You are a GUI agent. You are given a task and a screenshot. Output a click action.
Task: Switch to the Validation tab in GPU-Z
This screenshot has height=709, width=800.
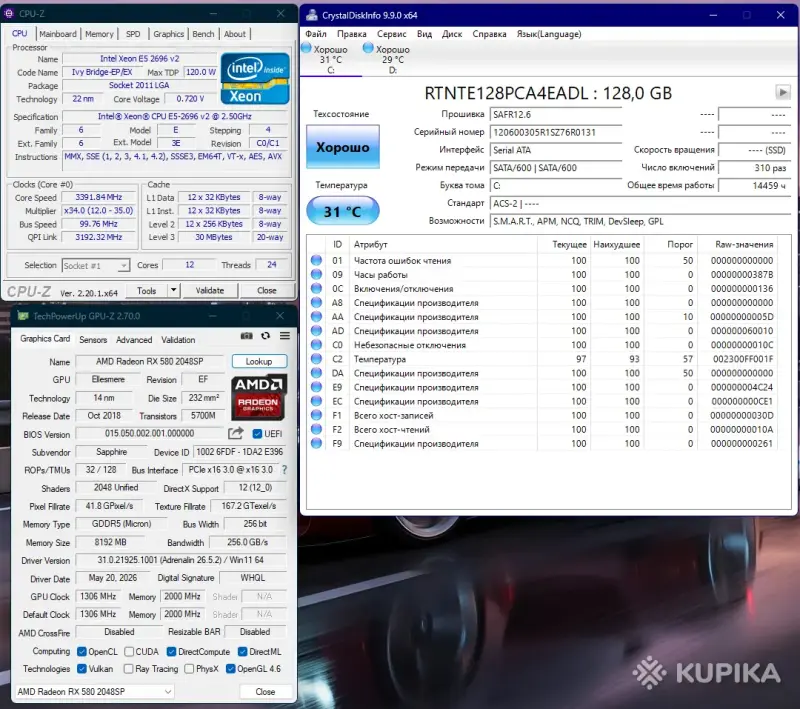pos(178,340)
